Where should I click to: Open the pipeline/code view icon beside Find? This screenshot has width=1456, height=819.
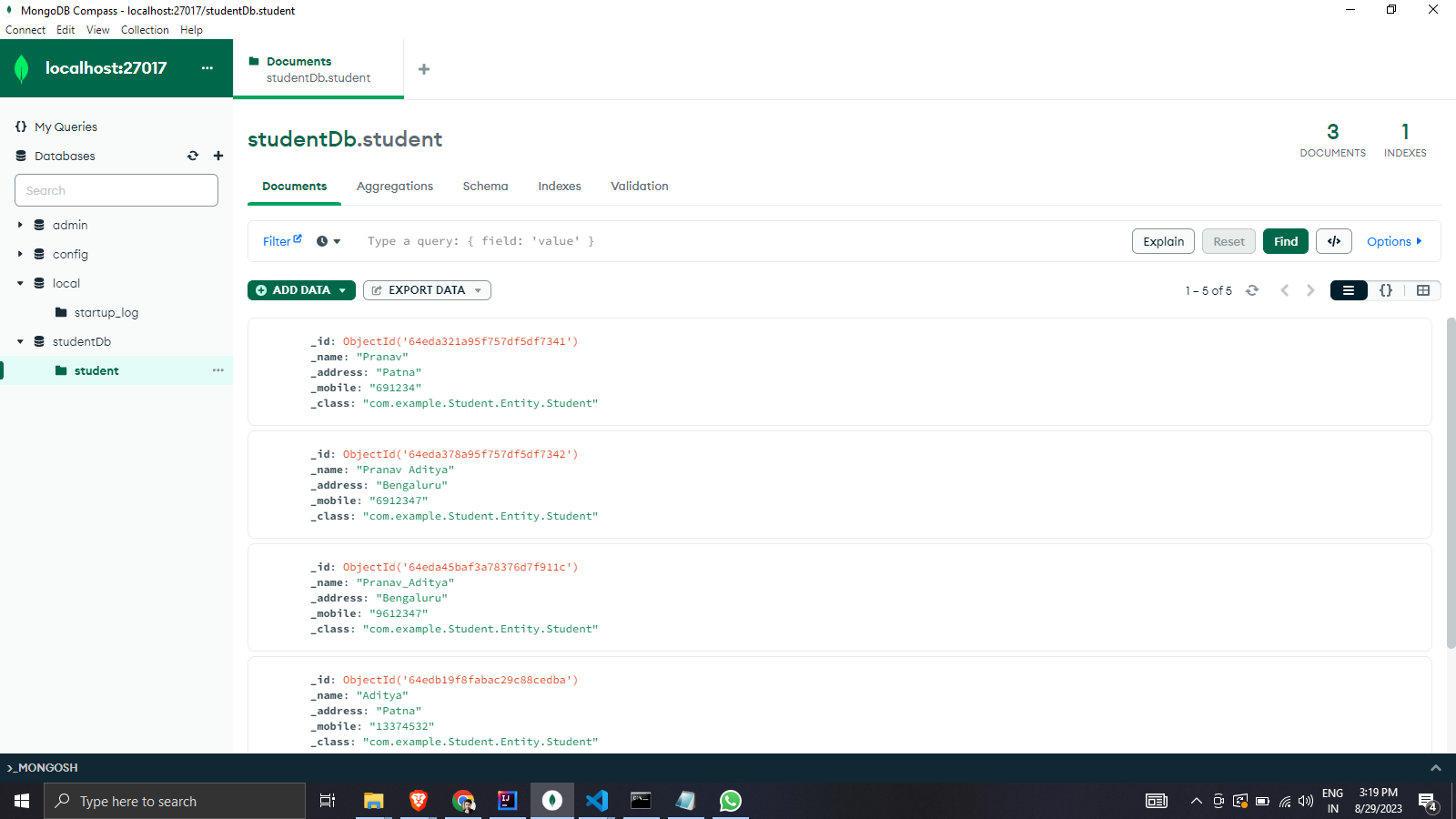pyautogui.click(x=1333, y=241)
